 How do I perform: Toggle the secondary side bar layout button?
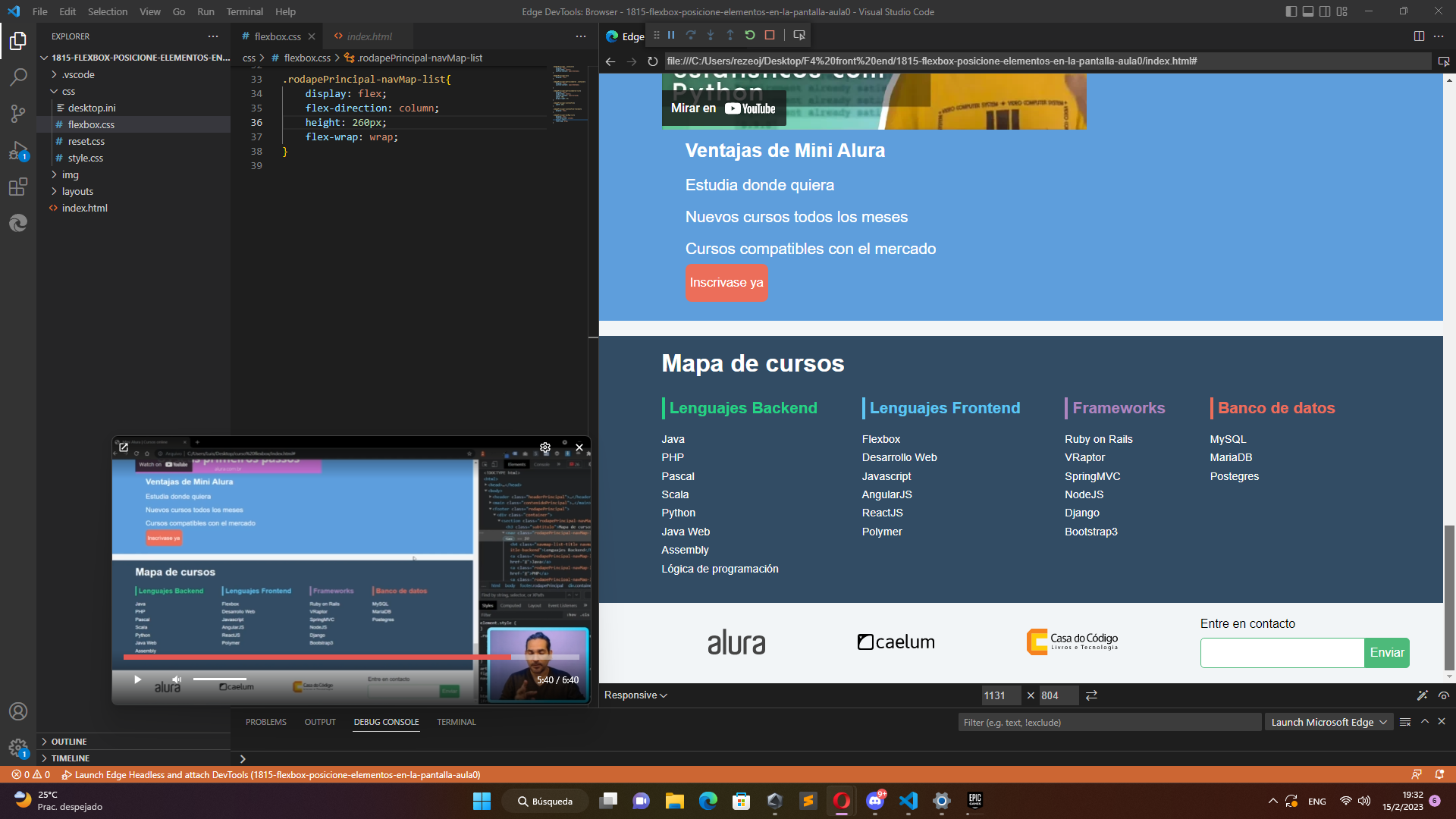click(x=1325, y=11)
